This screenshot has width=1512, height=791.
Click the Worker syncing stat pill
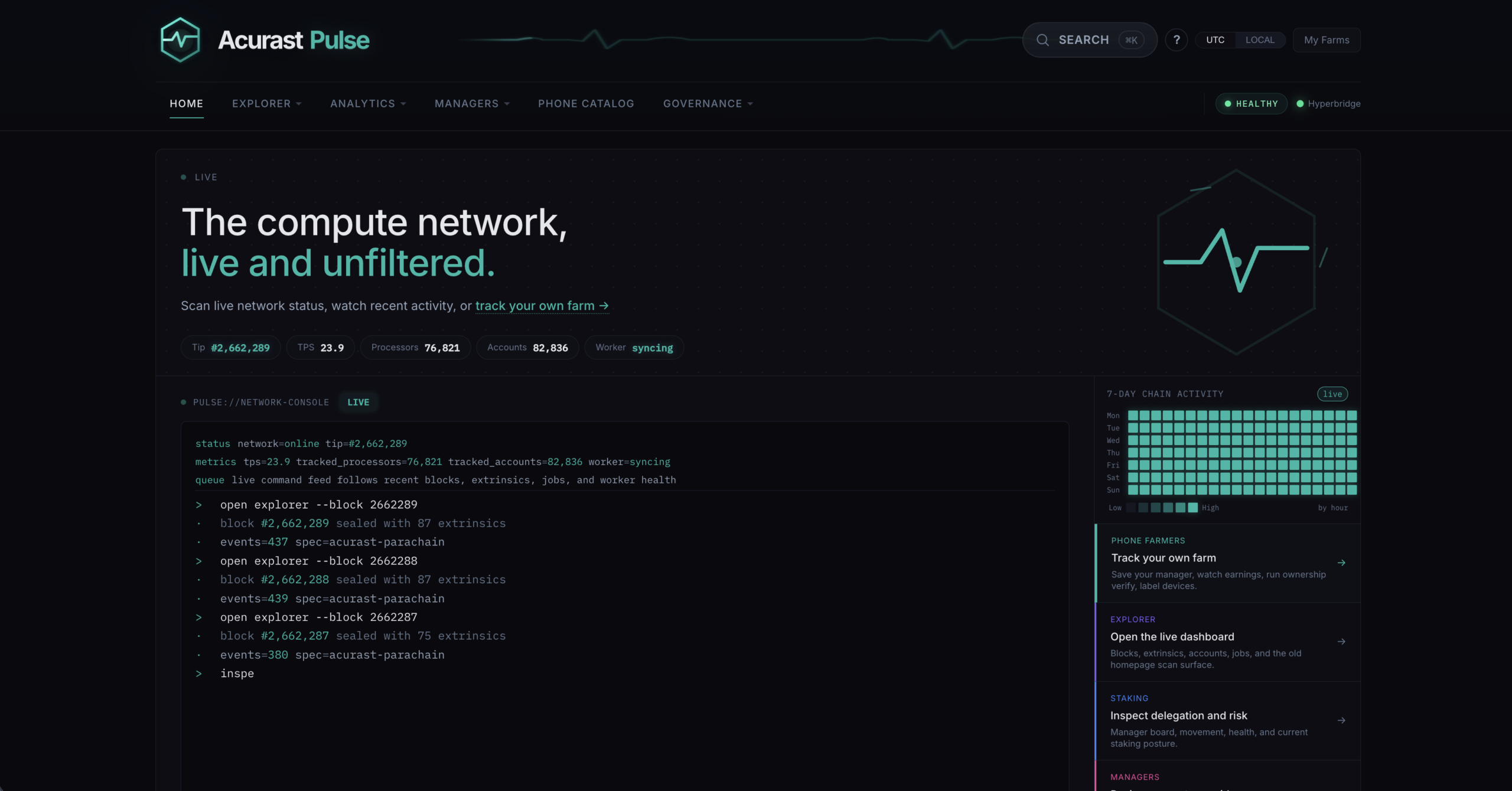634,347
